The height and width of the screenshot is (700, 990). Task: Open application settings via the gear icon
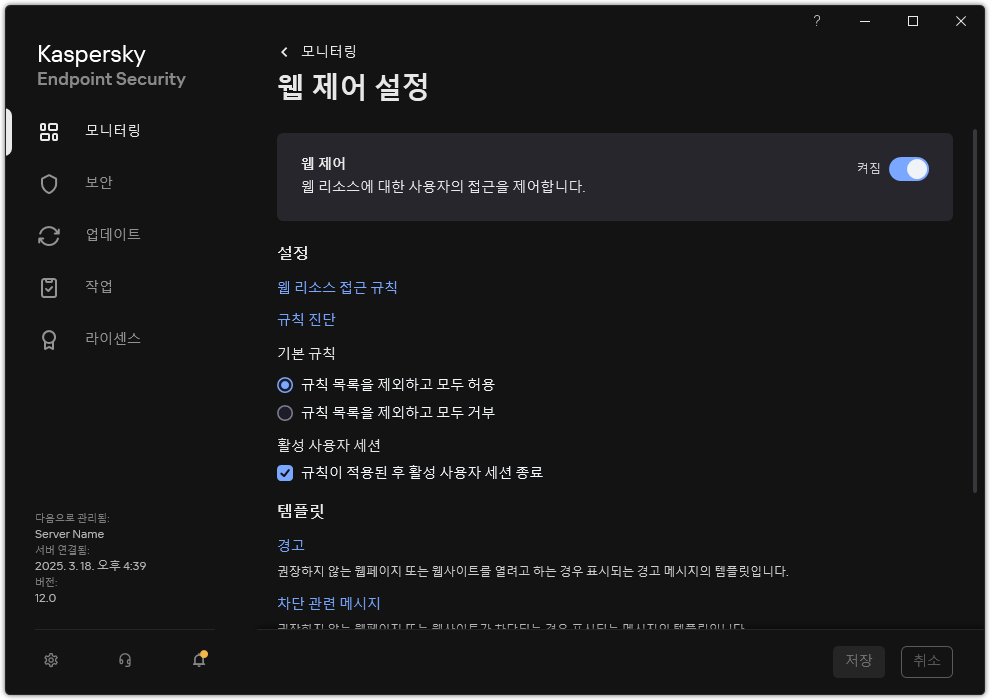(50, 661)
